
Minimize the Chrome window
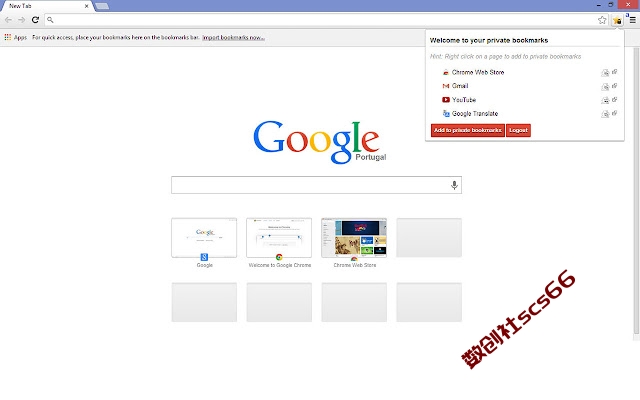[599, 5]
